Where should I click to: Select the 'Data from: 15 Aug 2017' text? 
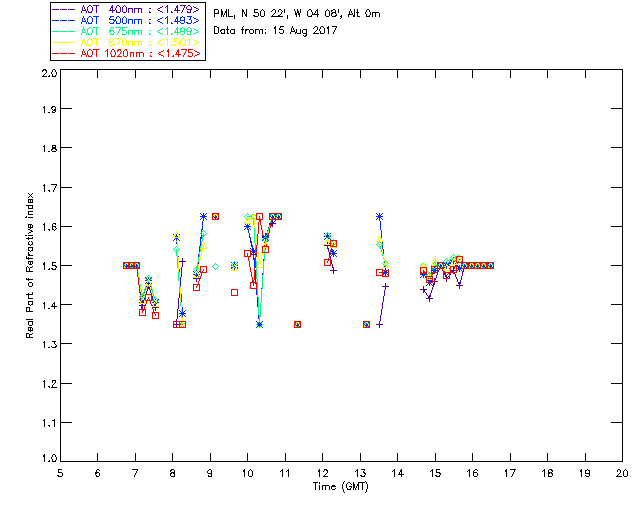click(x=275, y=31)
